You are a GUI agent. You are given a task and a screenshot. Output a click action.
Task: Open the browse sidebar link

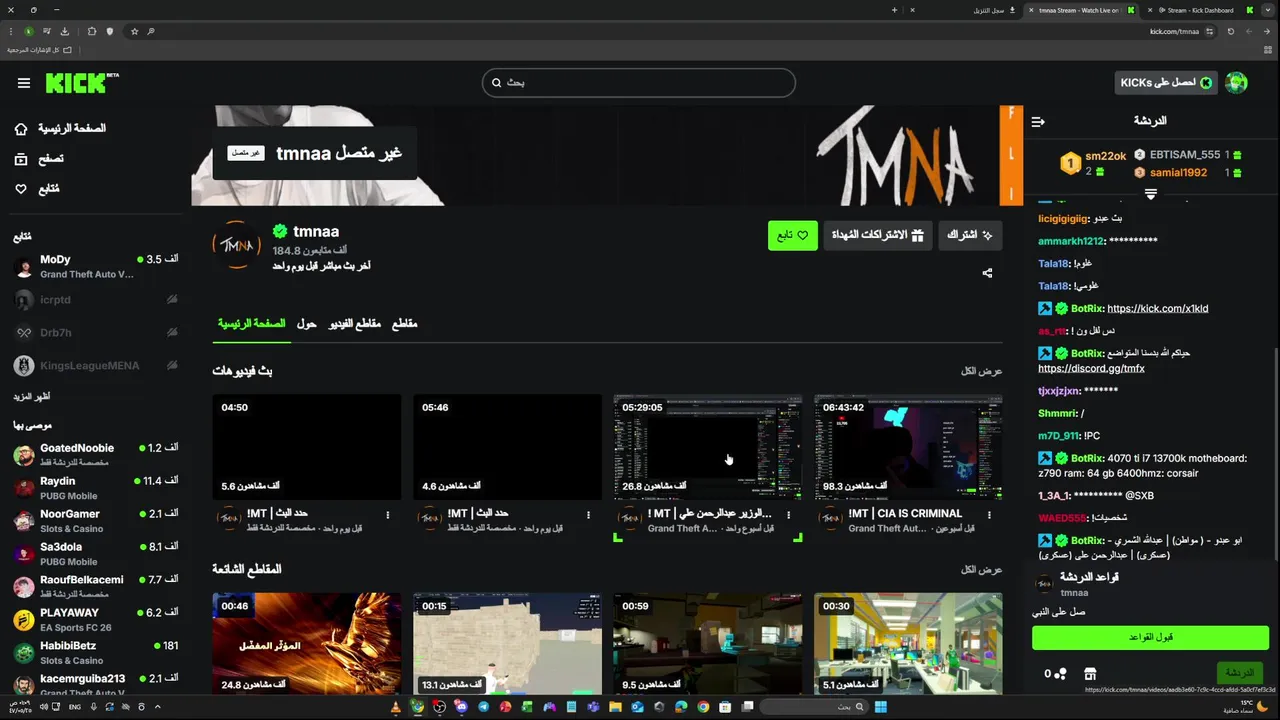tap(40, 158)
